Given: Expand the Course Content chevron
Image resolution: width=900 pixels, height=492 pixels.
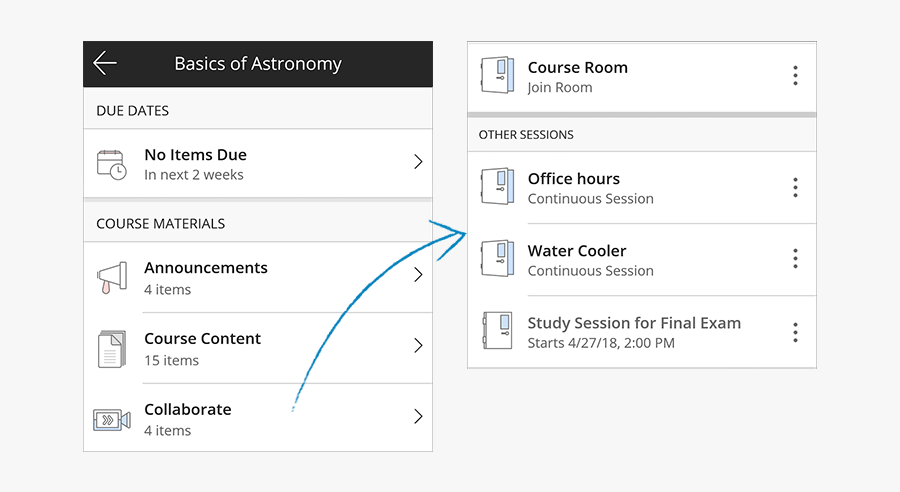Looking at the screenshot, I should click(418, 346).
